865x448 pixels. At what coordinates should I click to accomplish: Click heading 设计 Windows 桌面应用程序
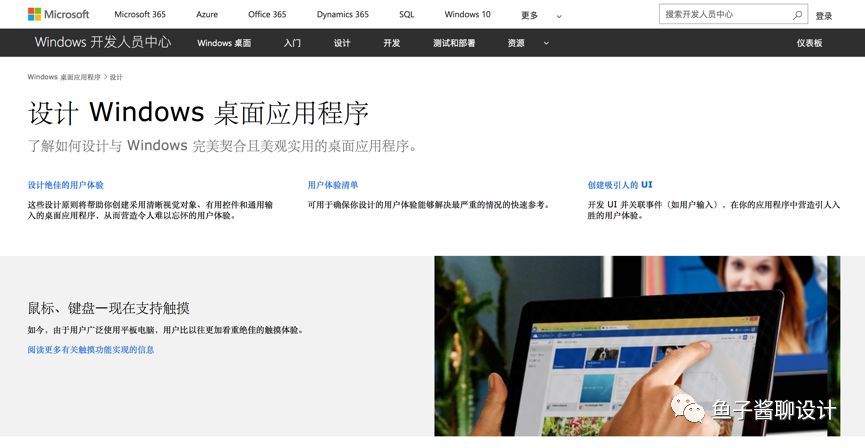tap(198, 113)
